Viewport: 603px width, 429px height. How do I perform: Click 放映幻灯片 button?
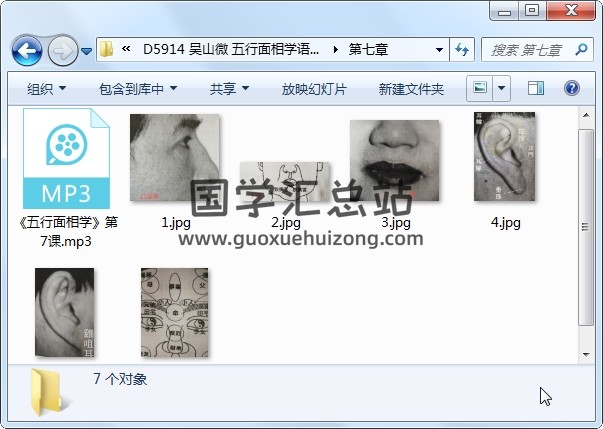coord(314,89)
